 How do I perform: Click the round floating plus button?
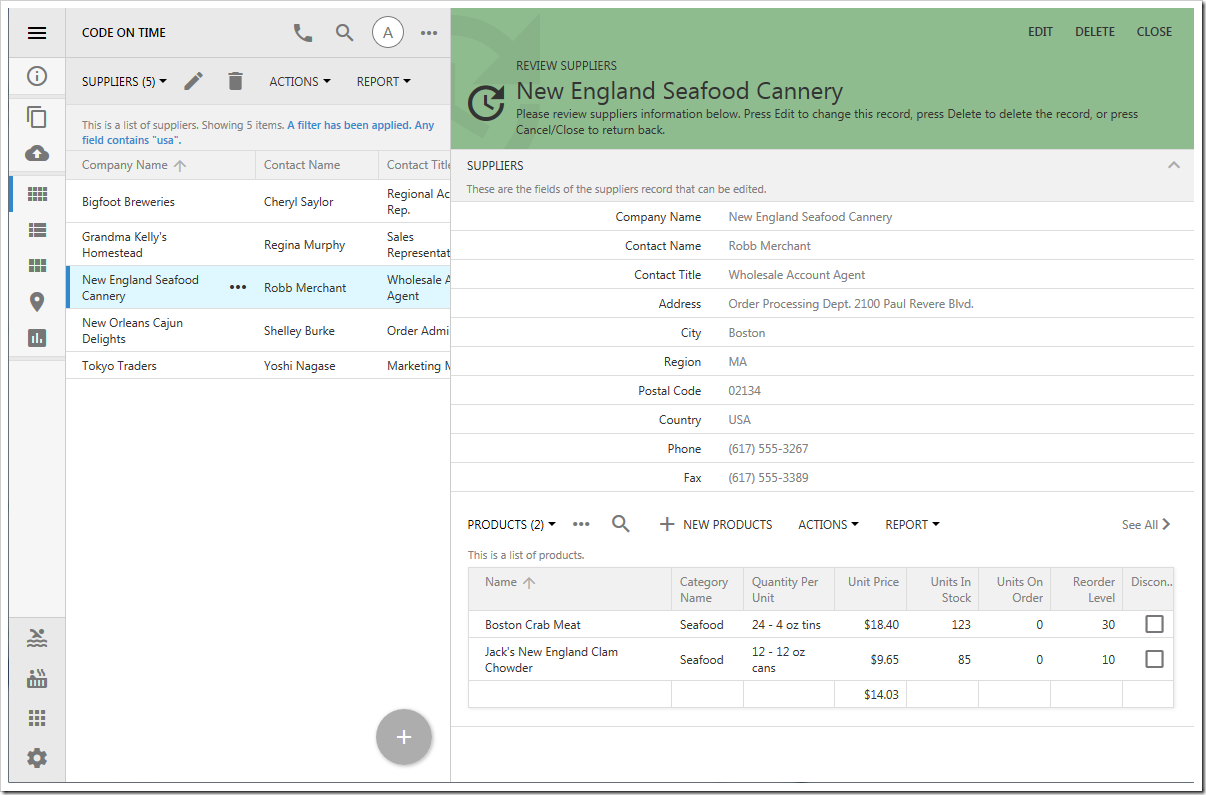(x=404, y=737)
